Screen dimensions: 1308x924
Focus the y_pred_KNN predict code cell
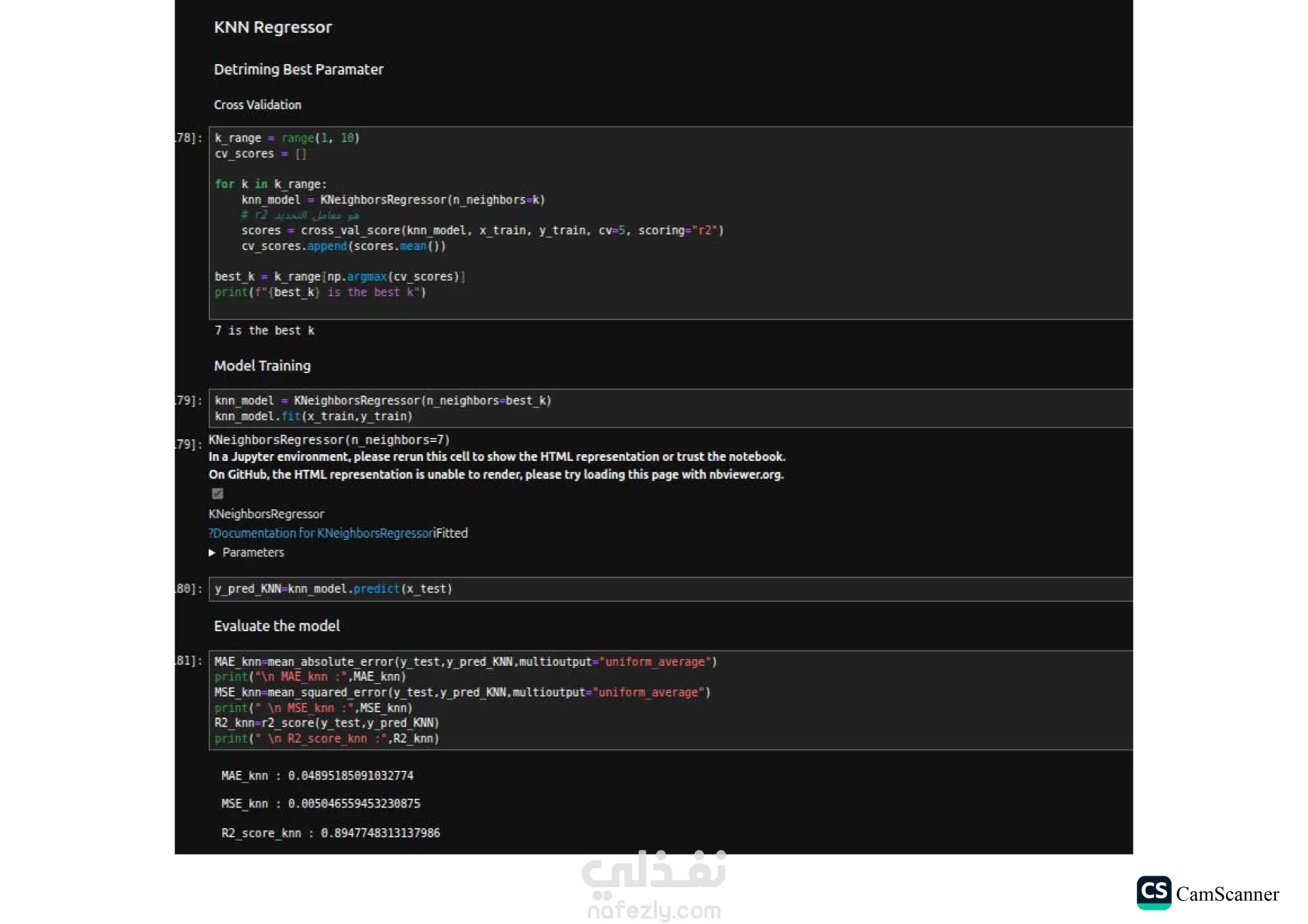[670, 589]
